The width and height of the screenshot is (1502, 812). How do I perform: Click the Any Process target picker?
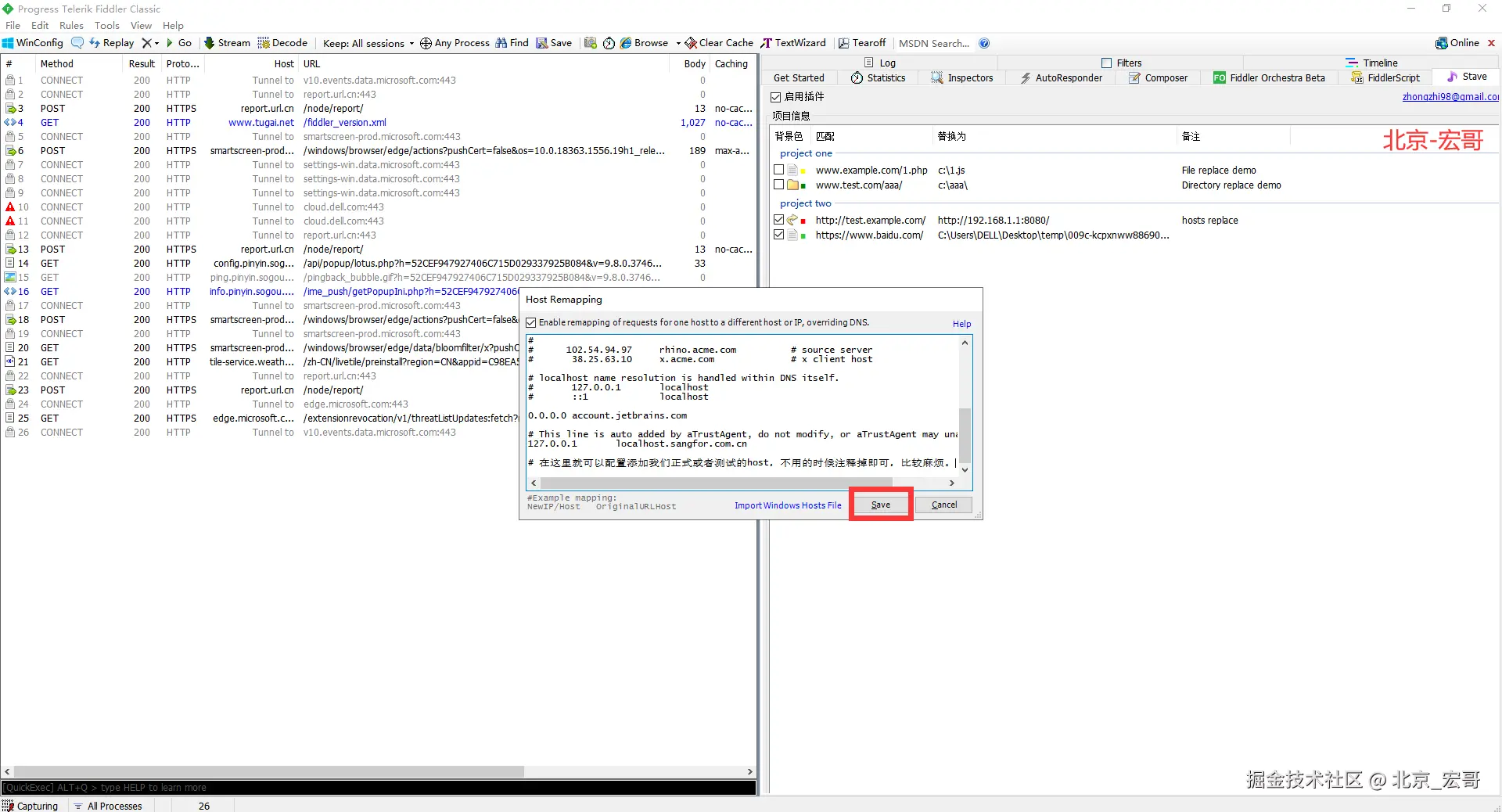click(455, 43)
